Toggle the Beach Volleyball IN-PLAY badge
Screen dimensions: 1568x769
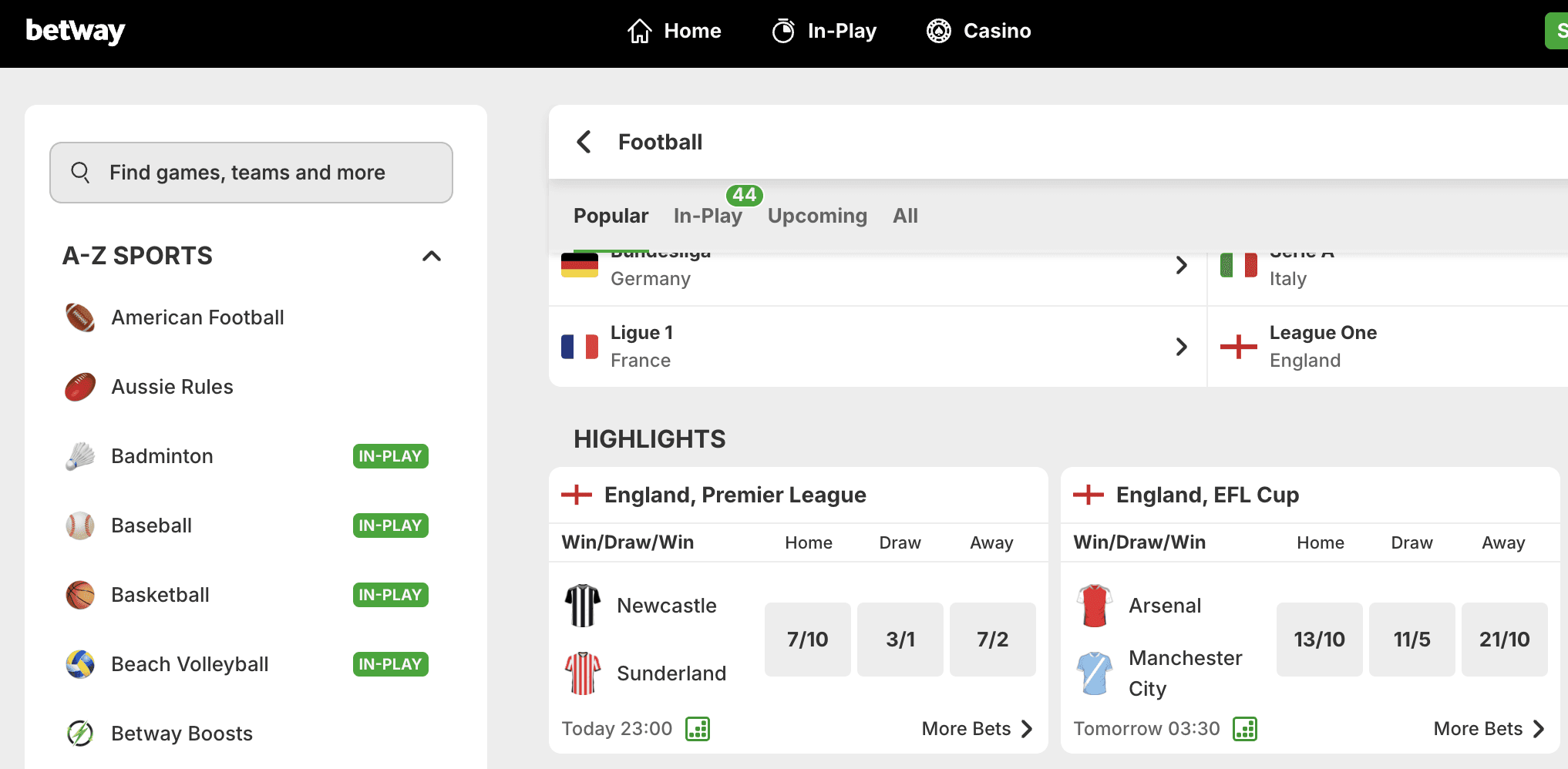coord(390,664)
